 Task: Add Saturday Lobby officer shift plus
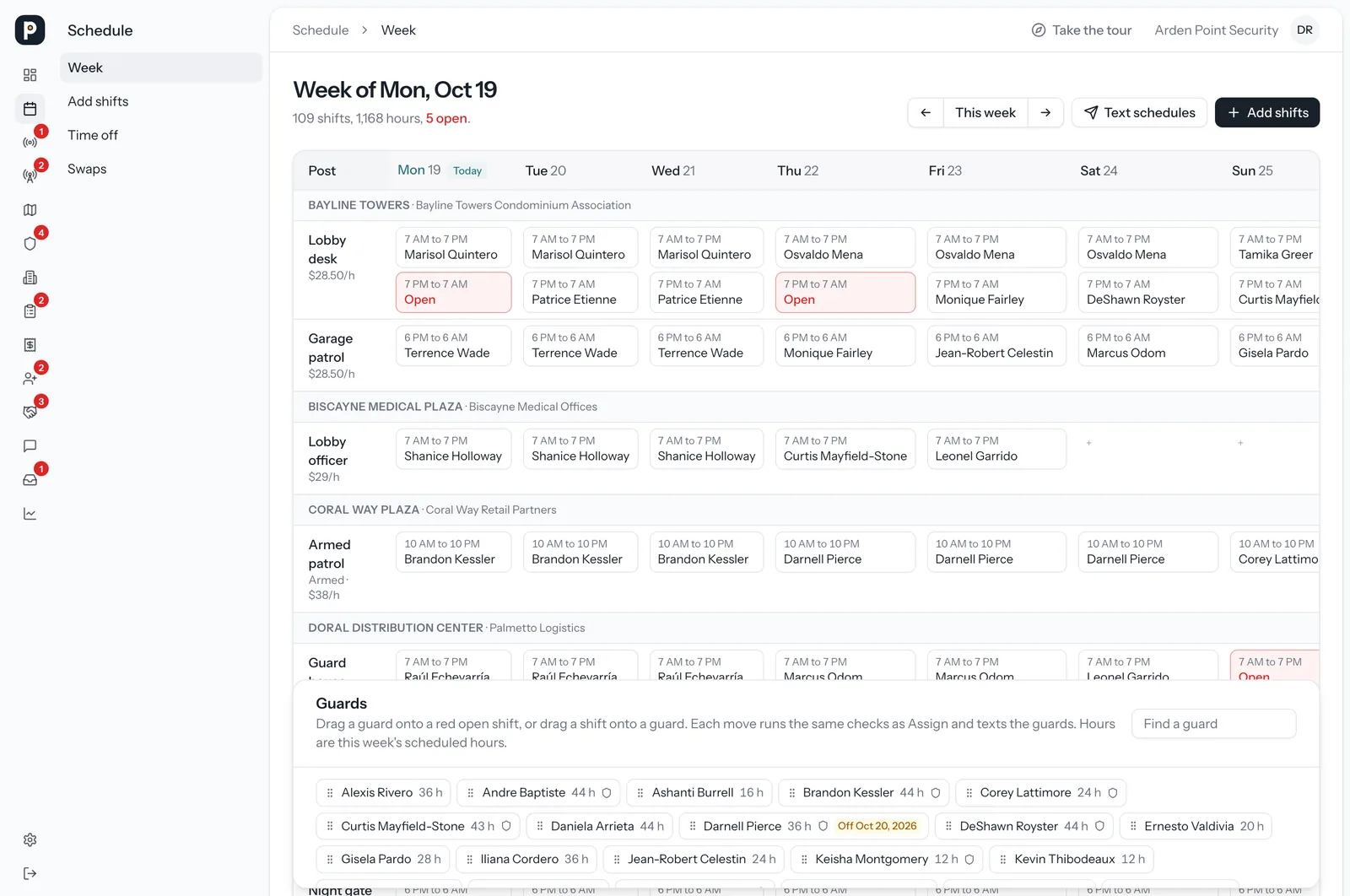(x=1089, y=443)
